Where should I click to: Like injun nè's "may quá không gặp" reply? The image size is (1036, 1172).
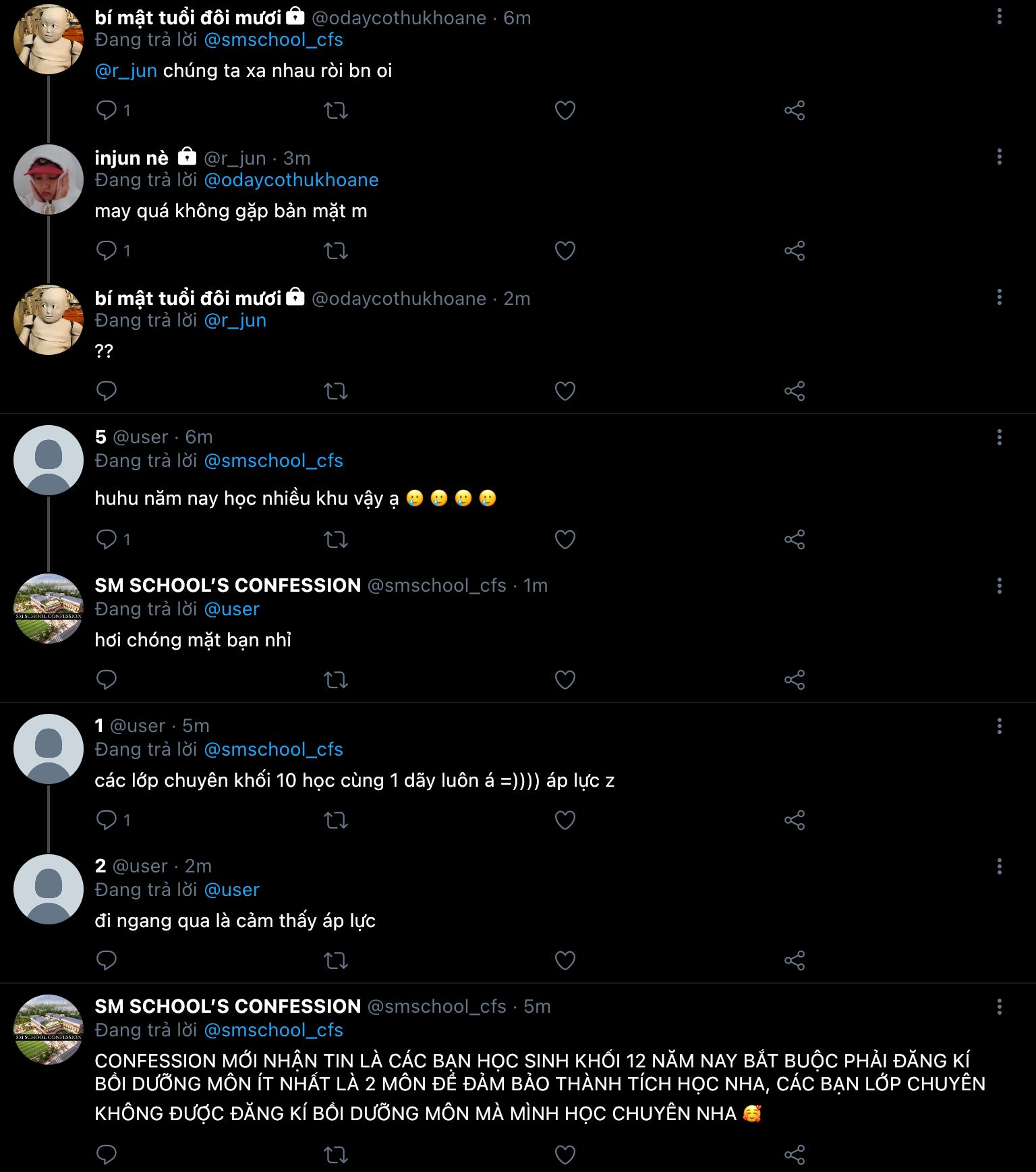pyautogui.click(x=565, y=250)
